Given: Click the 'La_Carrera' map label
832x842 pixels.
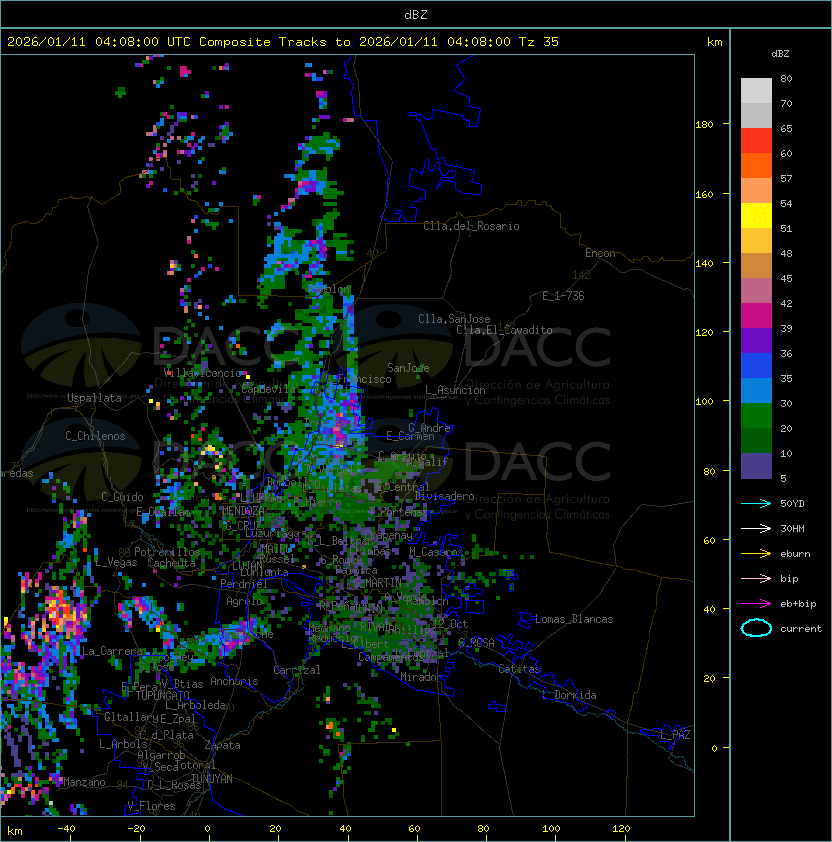Looking at the screenshot, I should pyautogui.click(x=112, y=651).
